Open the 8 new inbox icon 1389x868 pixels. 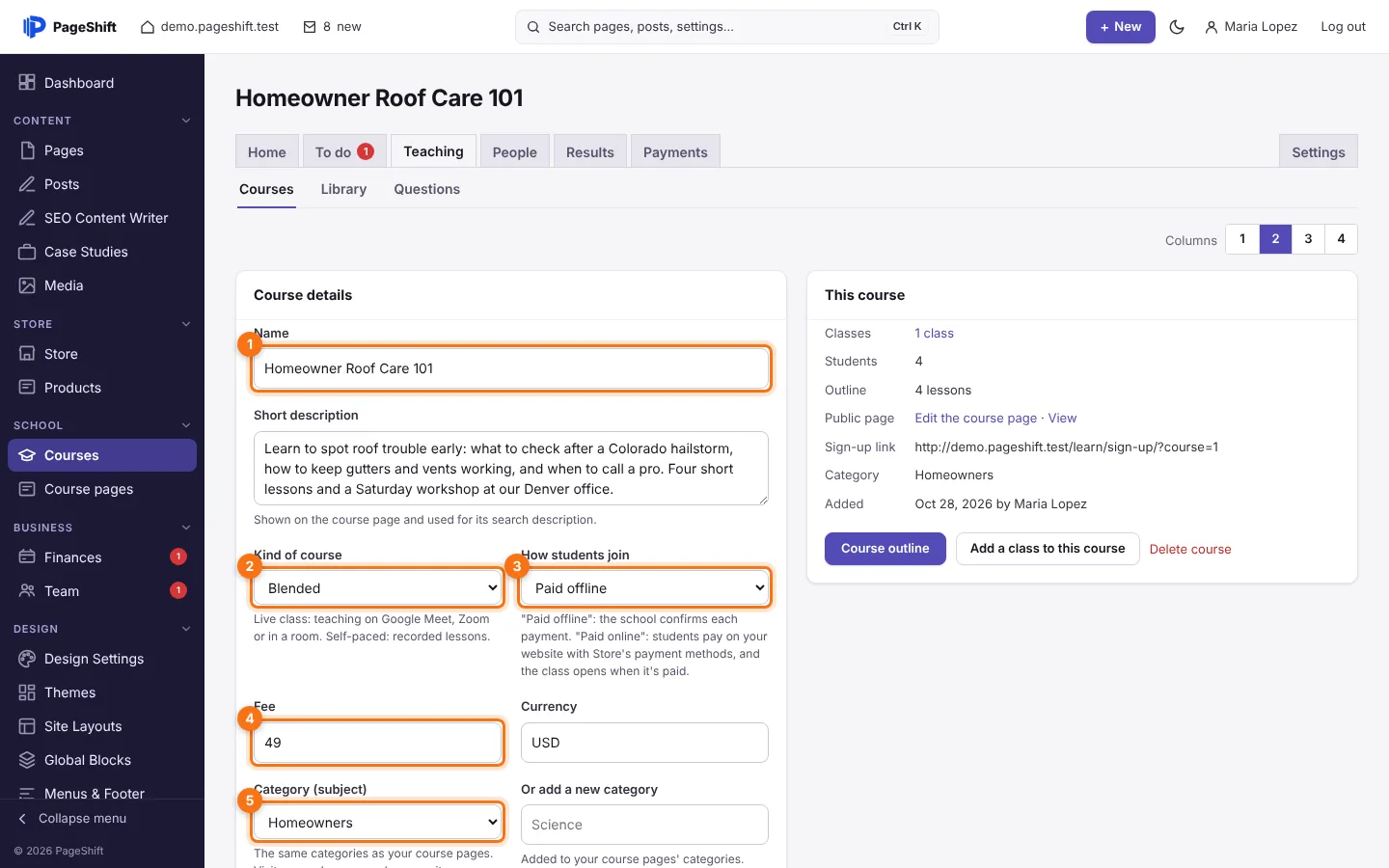[x=310, y=27]
